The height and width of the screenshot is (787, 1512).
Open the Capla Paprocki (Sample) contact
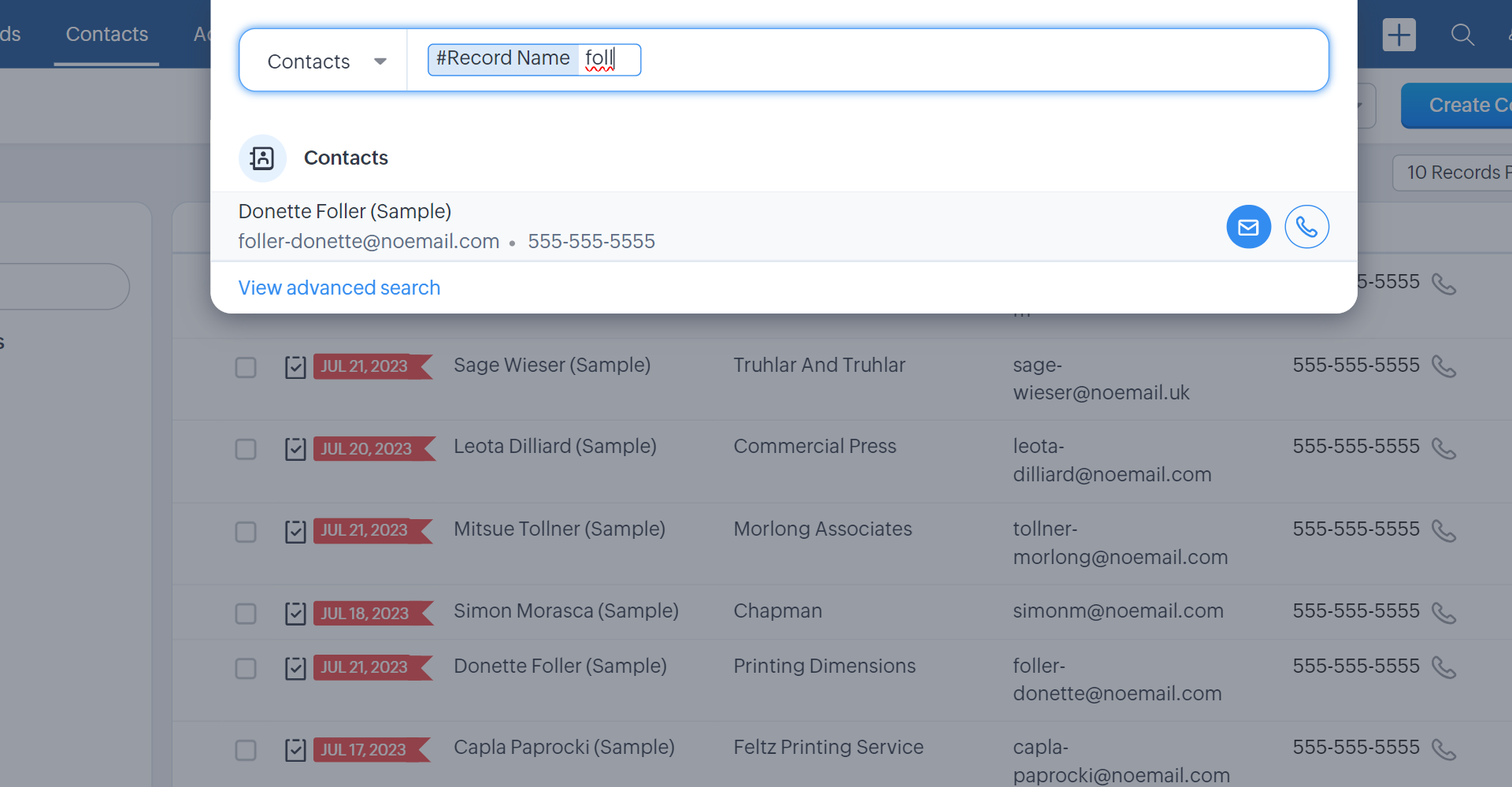point(564,747)
